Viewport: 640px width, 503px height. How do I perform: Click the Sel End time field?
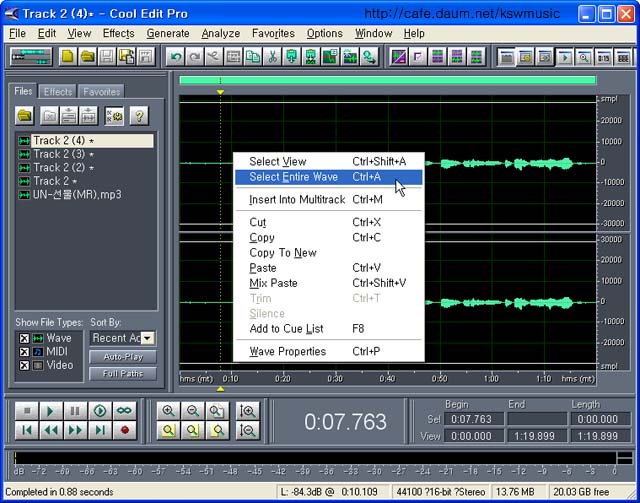[x=538, y=419]
